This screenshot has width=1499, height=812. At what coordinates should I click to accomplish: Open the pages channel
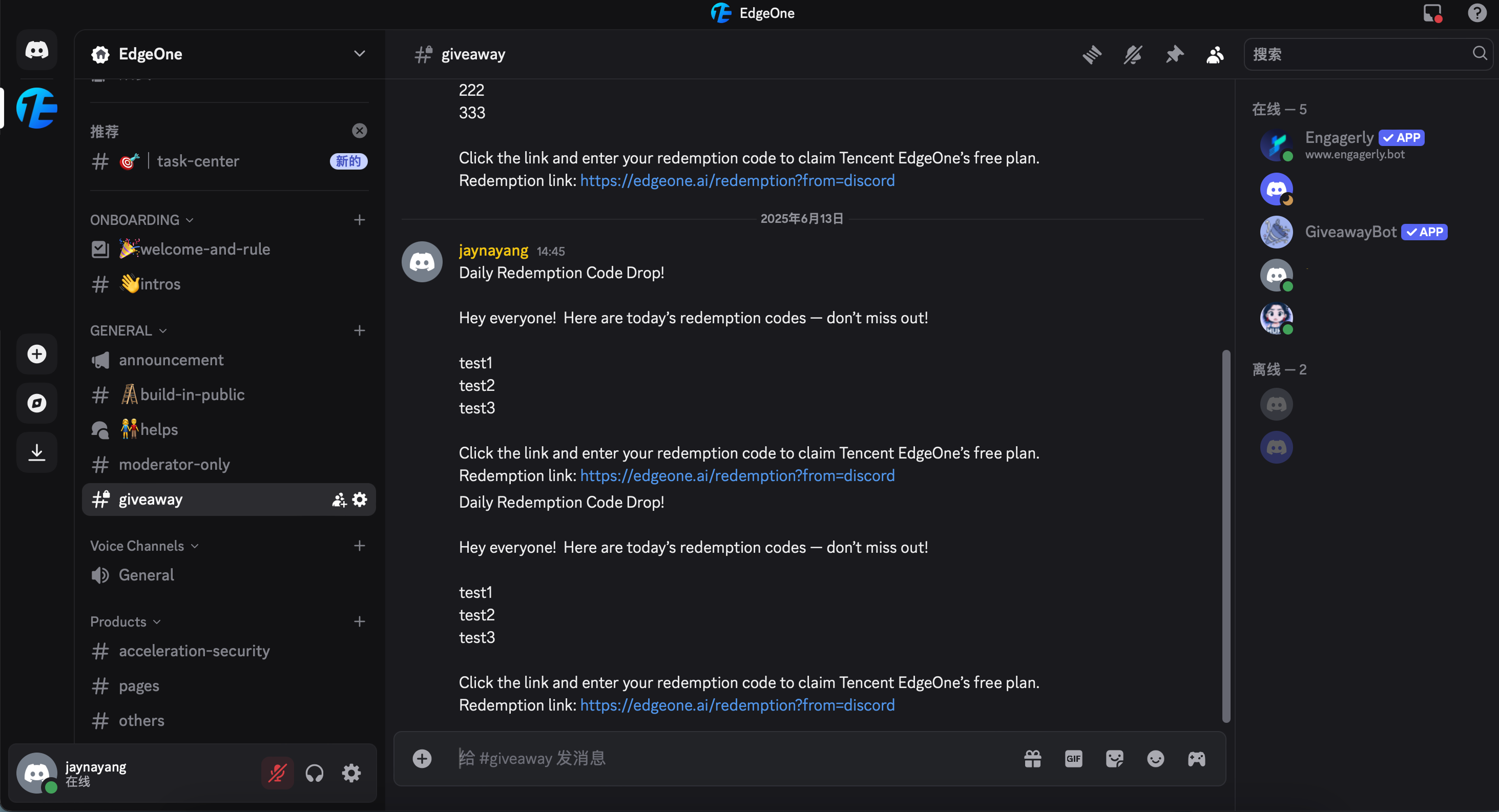[x=230, y=685]
